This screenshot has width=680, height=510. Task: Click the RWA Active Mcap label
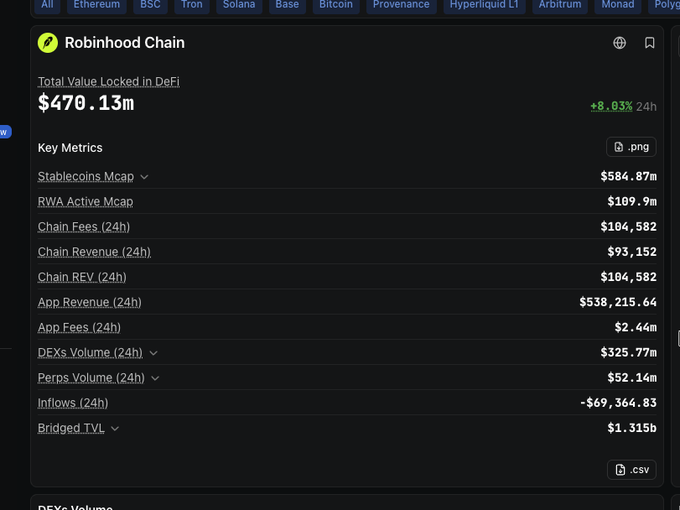85,202
